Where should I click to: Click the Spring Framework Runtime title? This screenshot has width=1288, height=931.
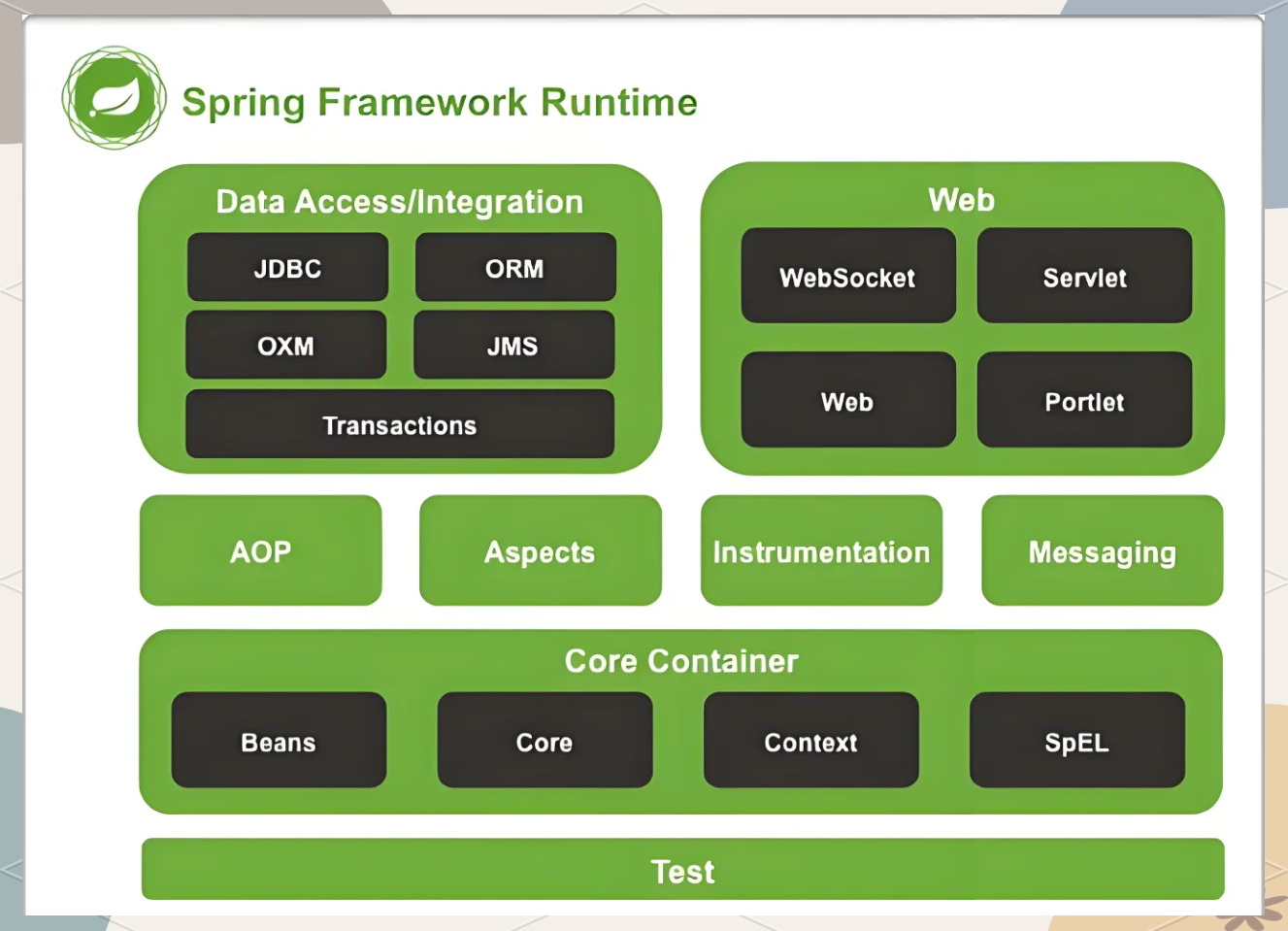tap(440, 102)
